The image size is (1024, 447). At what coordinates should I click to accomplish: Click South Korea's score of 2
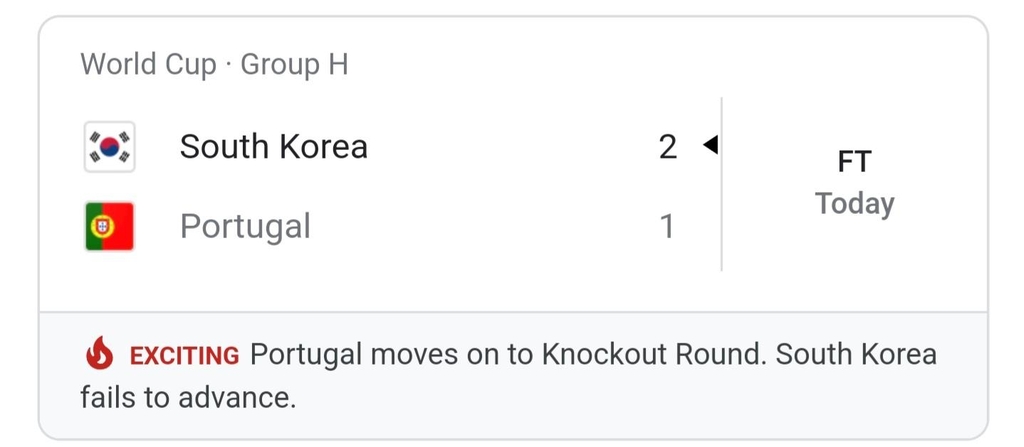tap(667, 147)
